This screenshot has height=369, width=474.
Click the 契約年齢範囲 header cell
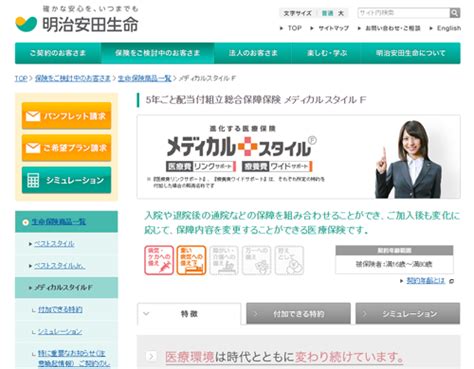click(x=394, y=250)
